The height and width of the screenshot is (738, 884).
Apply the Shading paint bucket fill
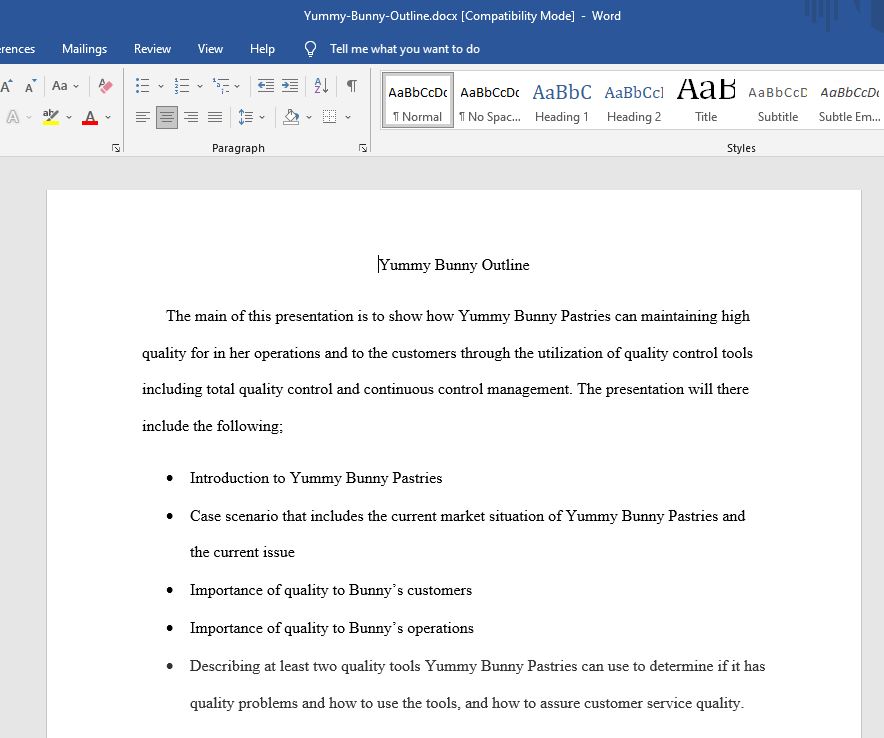291,117
